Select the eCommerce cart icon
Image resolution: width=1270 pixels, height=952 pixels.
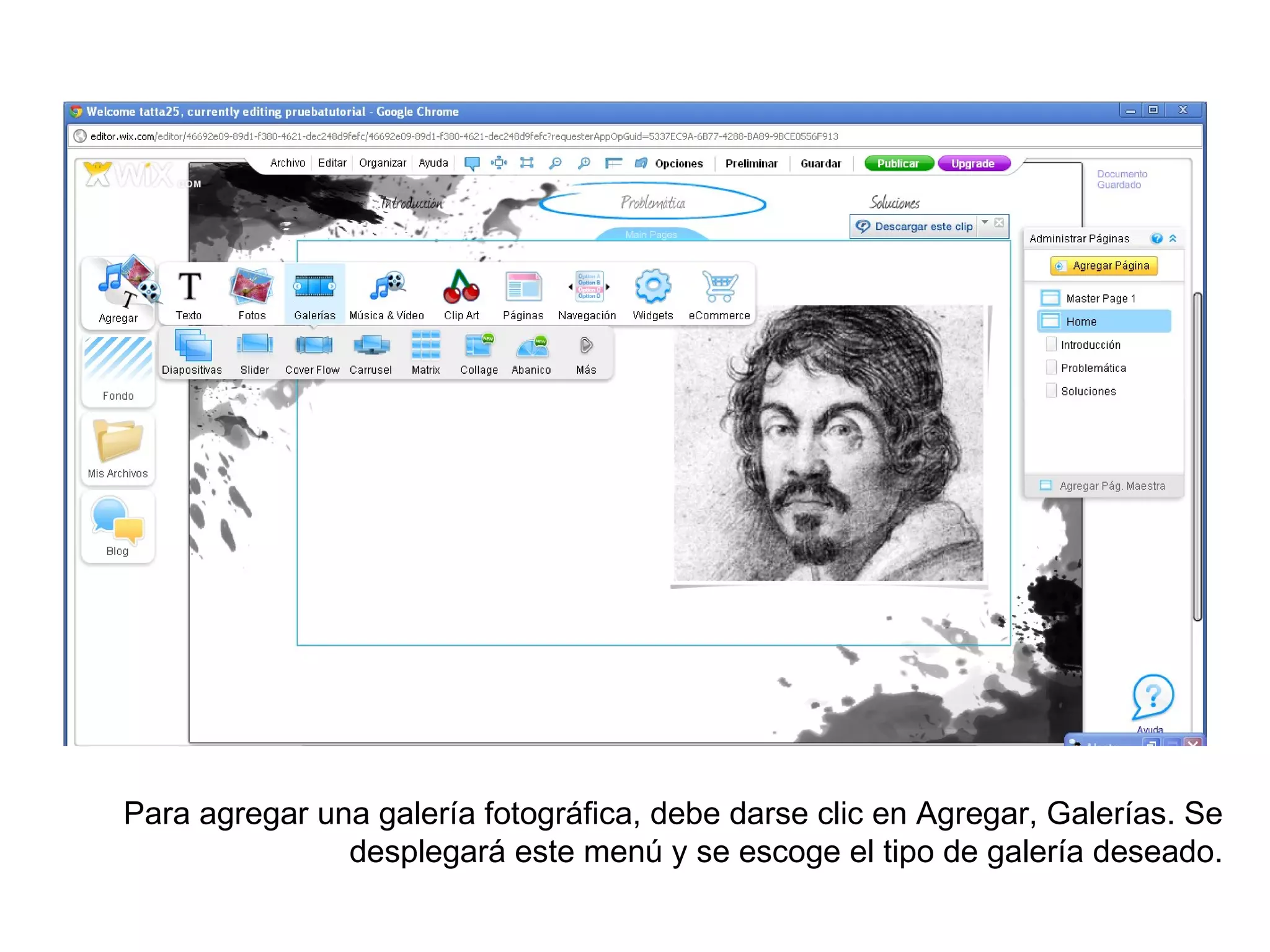point(719,294)
